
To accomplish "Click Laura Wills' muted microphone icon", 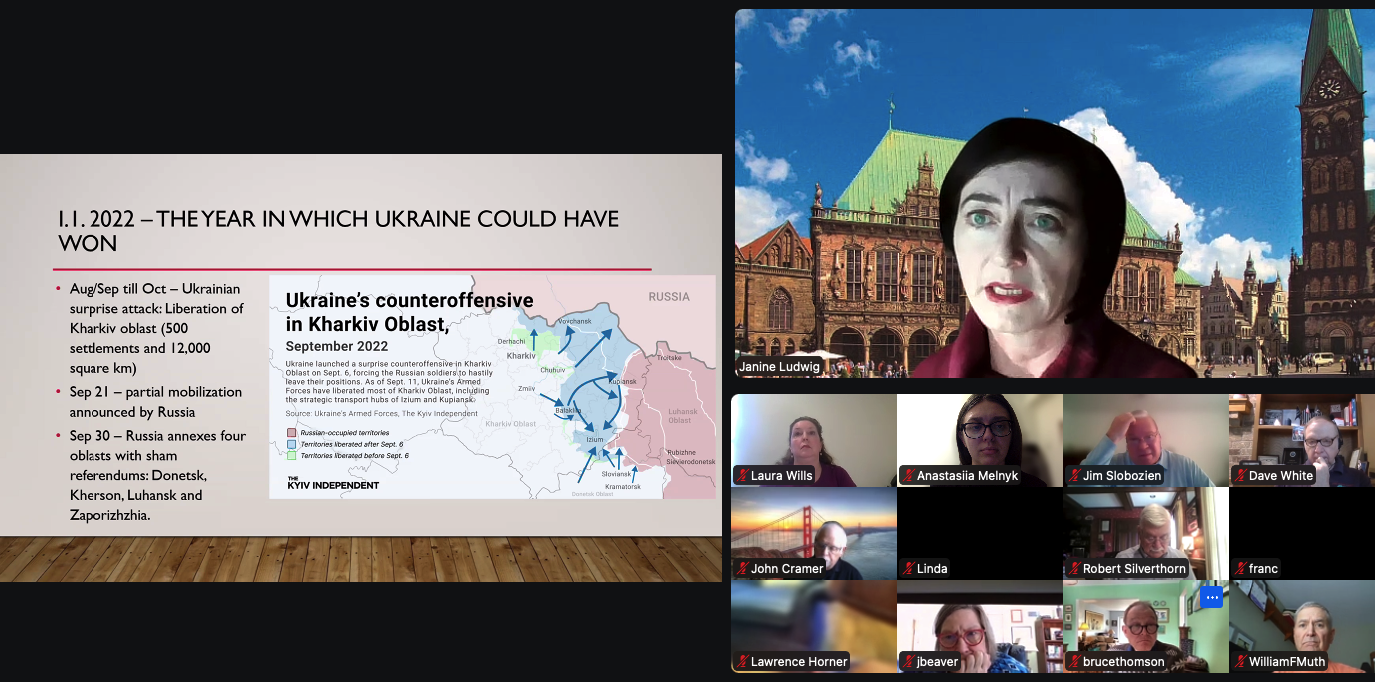I will [743, 476].
